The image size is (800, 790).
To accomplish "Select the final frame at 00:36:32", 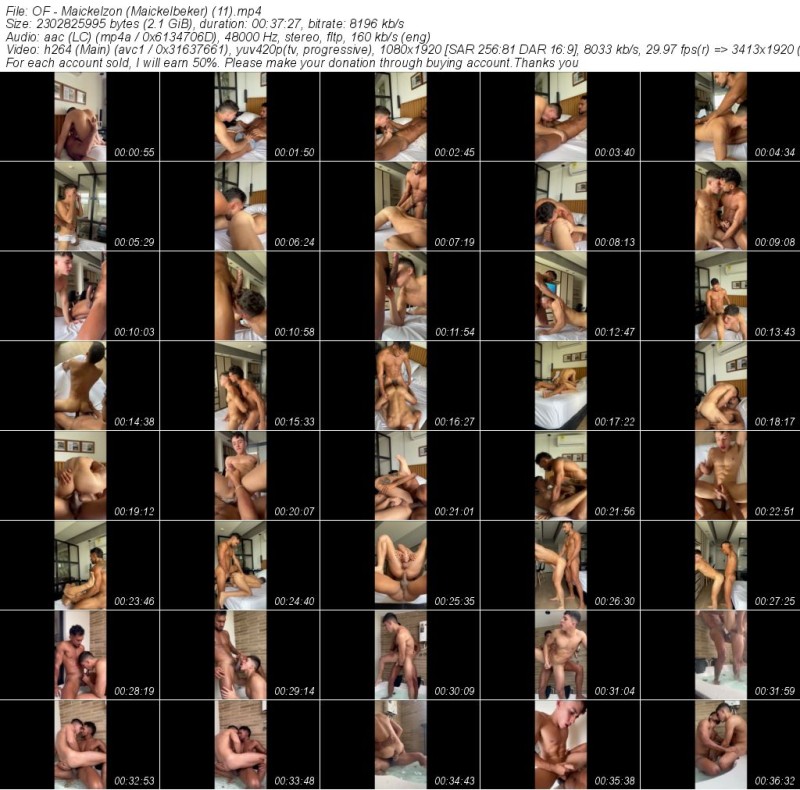I will point(720,745).
